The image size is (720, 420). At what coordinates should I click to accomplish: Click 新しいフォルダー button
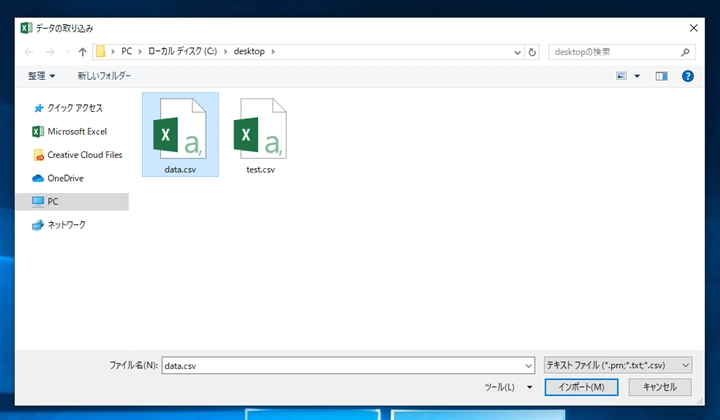tap(104, 76)
